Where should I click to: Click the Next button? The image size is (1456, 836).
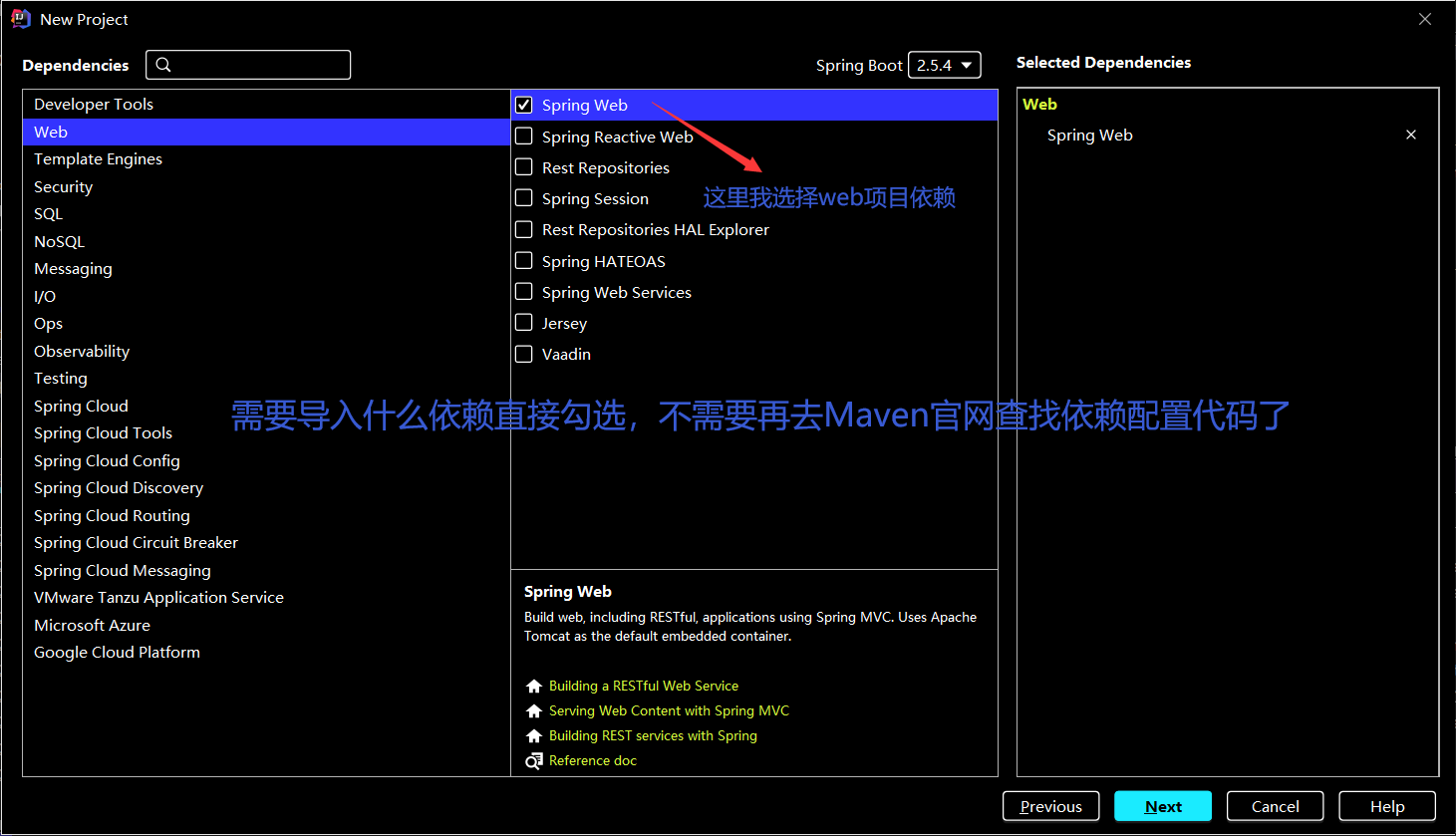click(x=1163, y=806)
